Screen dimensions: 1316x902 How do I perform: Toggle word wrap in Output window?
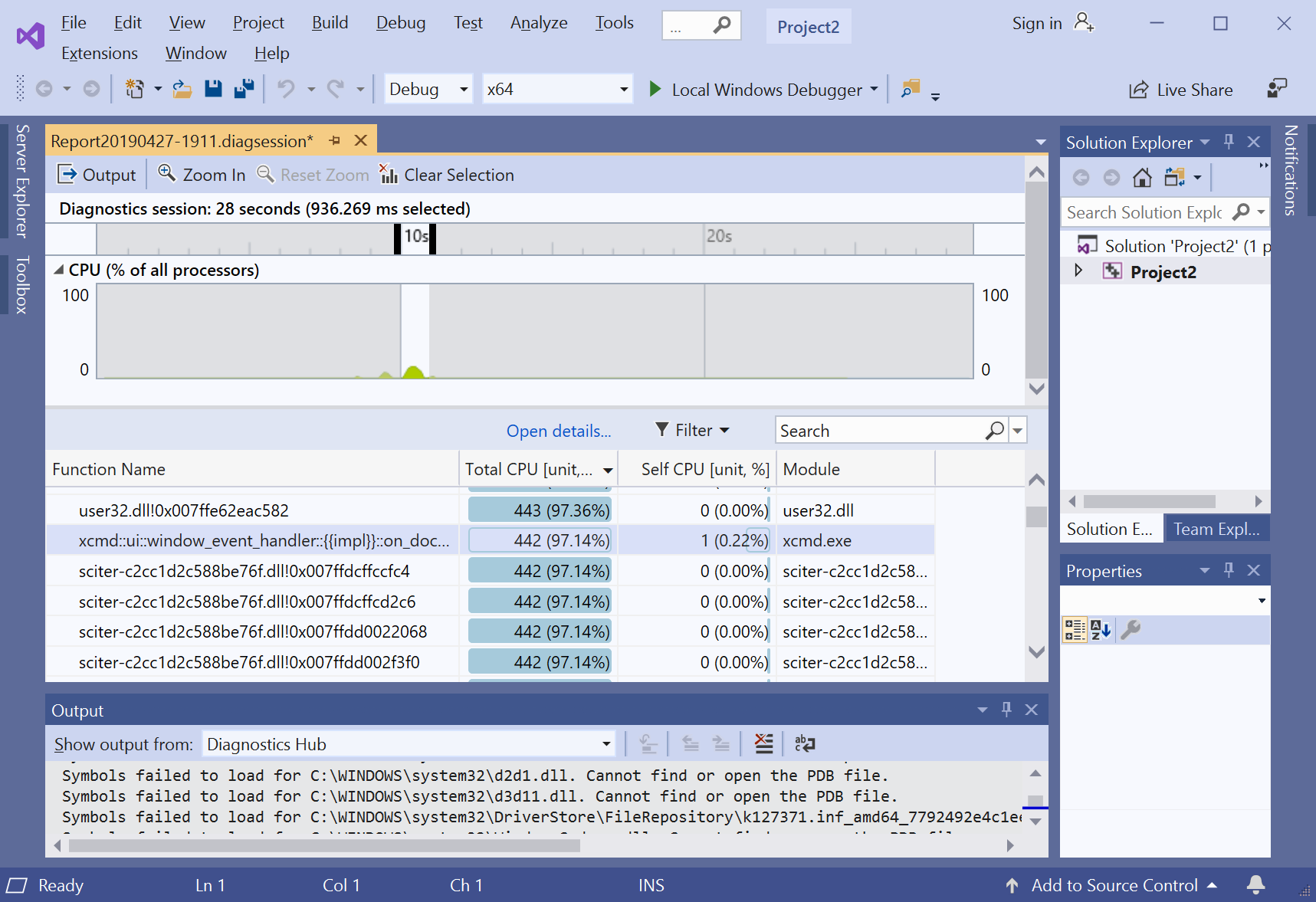click(x=805, y=743)
